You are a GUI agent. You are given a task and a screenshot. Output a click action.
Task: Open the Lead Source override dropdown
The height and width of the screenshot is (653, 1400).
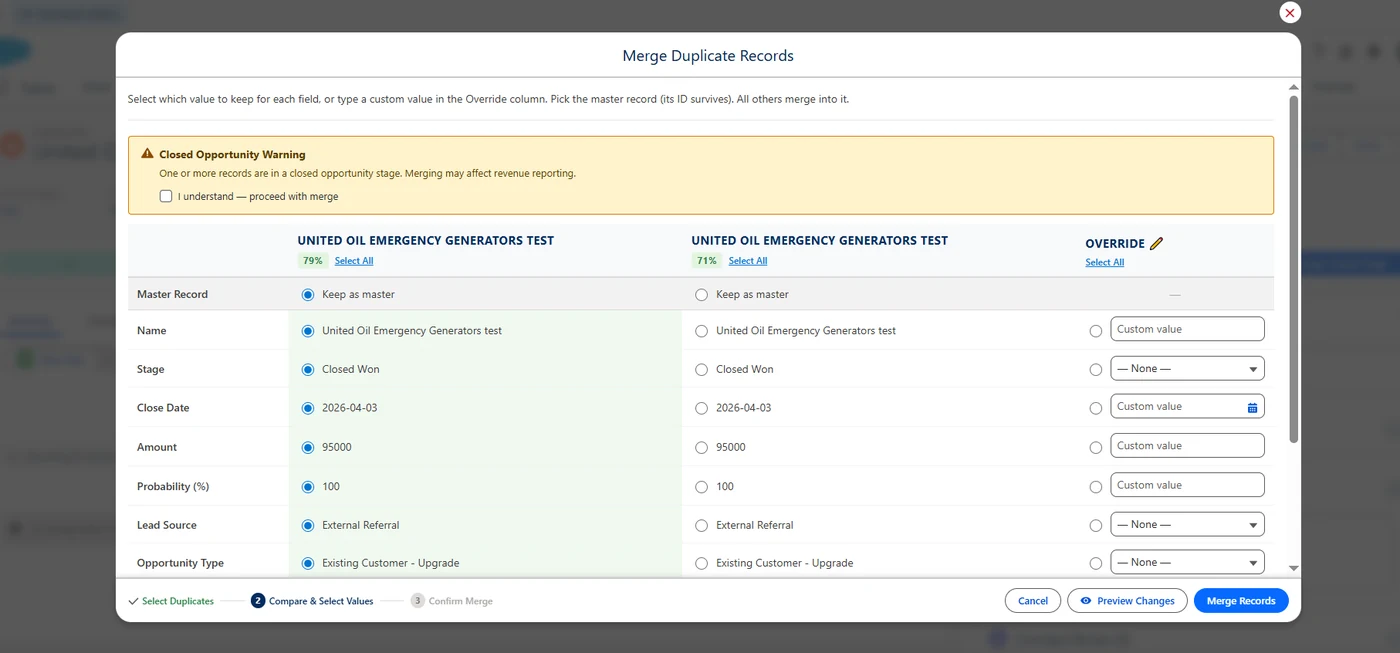(1187, 525)
